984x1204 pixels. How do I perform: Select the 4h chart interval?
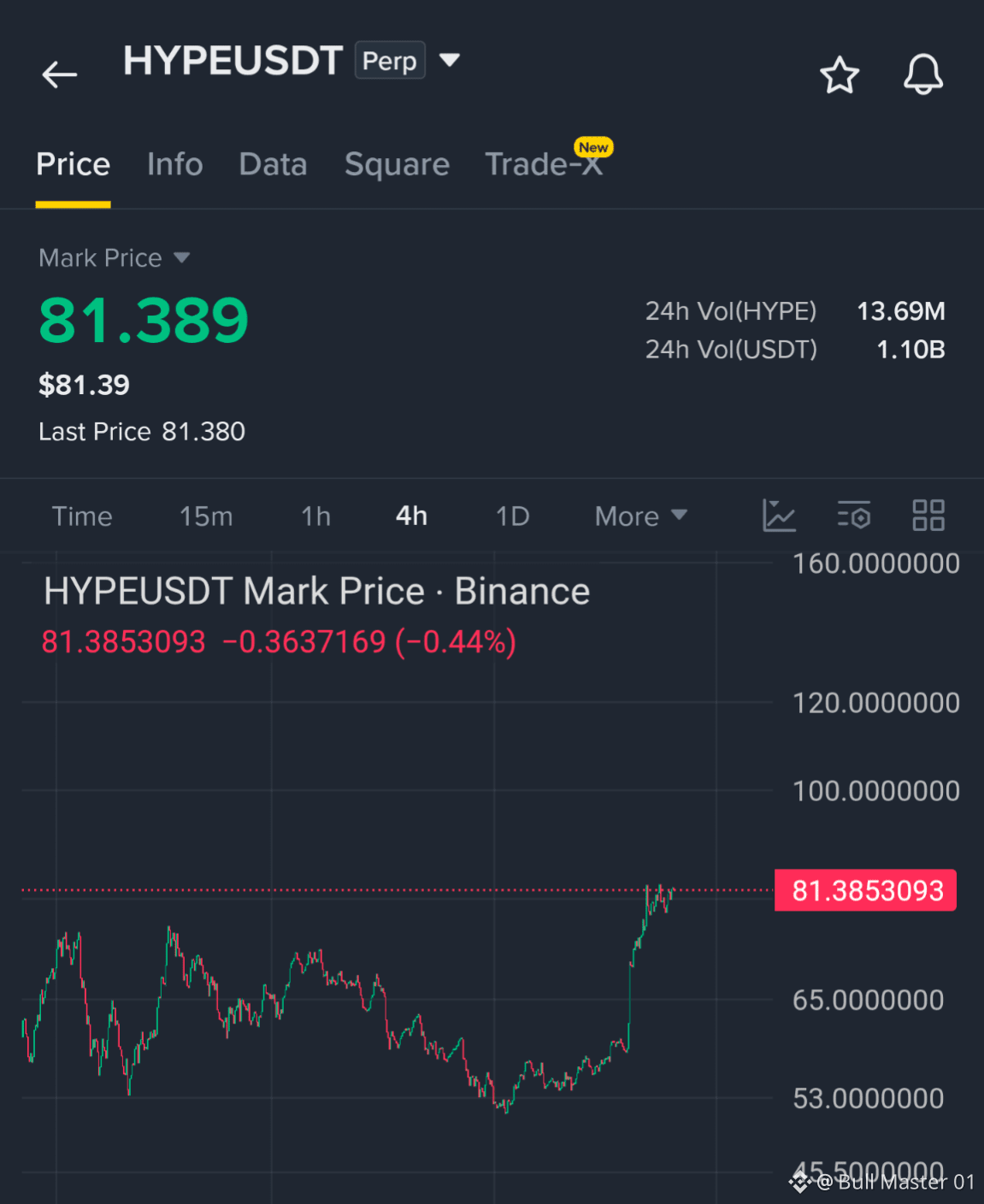(411, 516)
